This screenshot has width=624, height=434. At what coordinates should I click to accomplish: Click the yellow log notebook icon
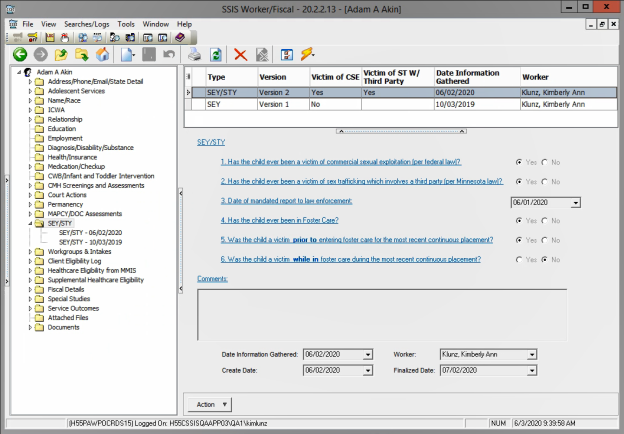point(50,37)
